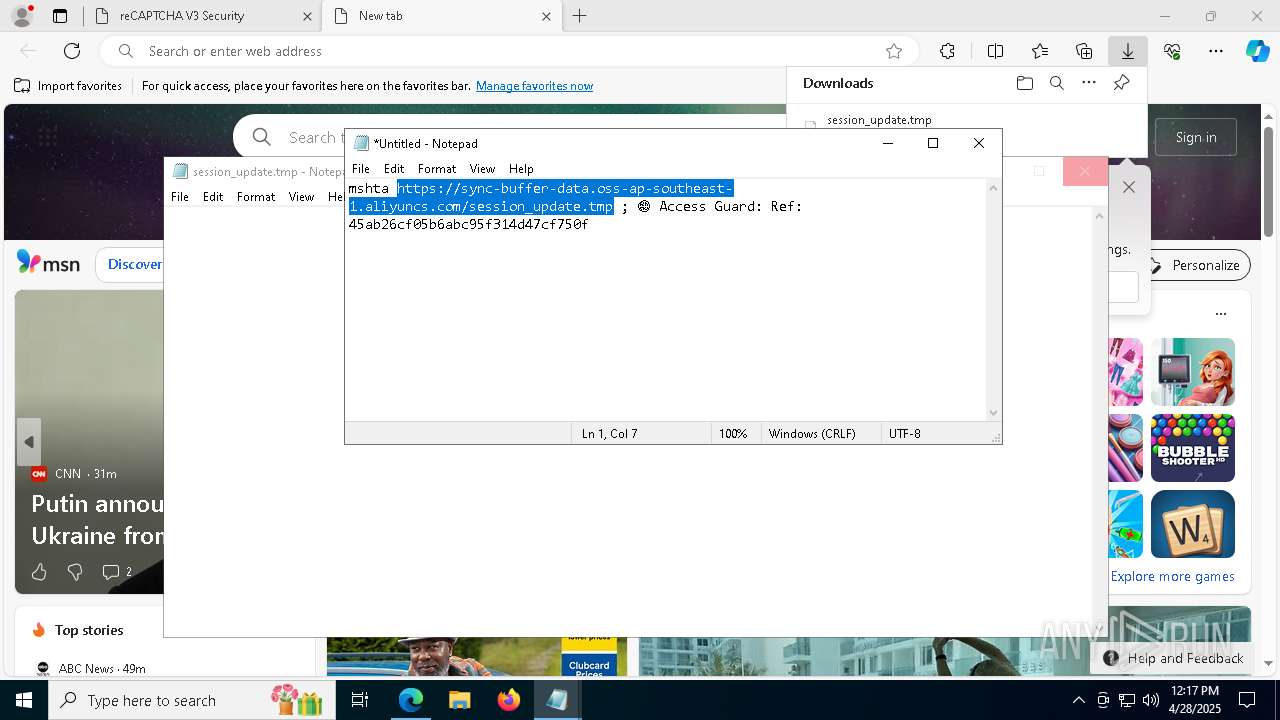Focus the taskbar search box
The height and width of the screenshot is (720, 1280).
click(192, 700)
